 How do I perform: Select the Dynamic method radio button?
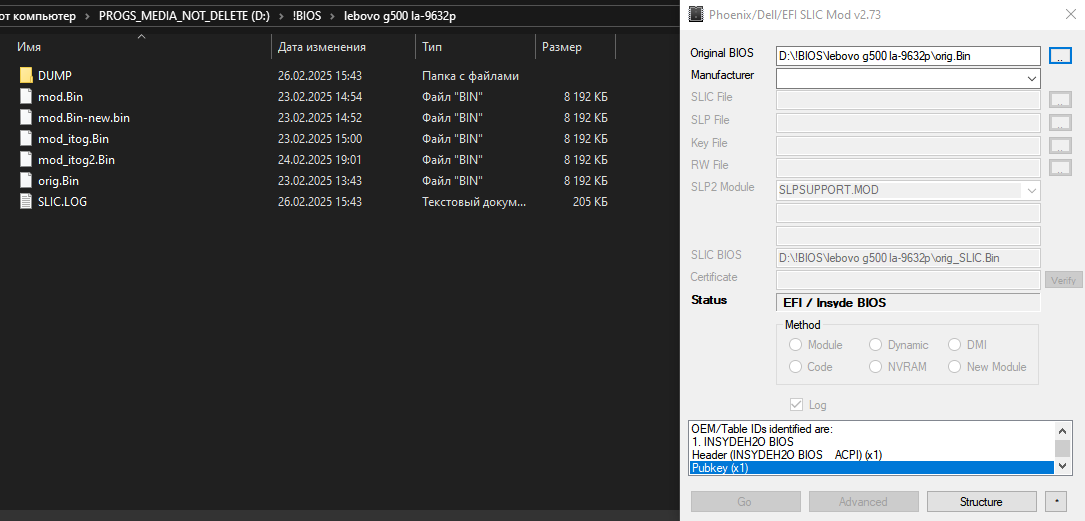(876, 345)
